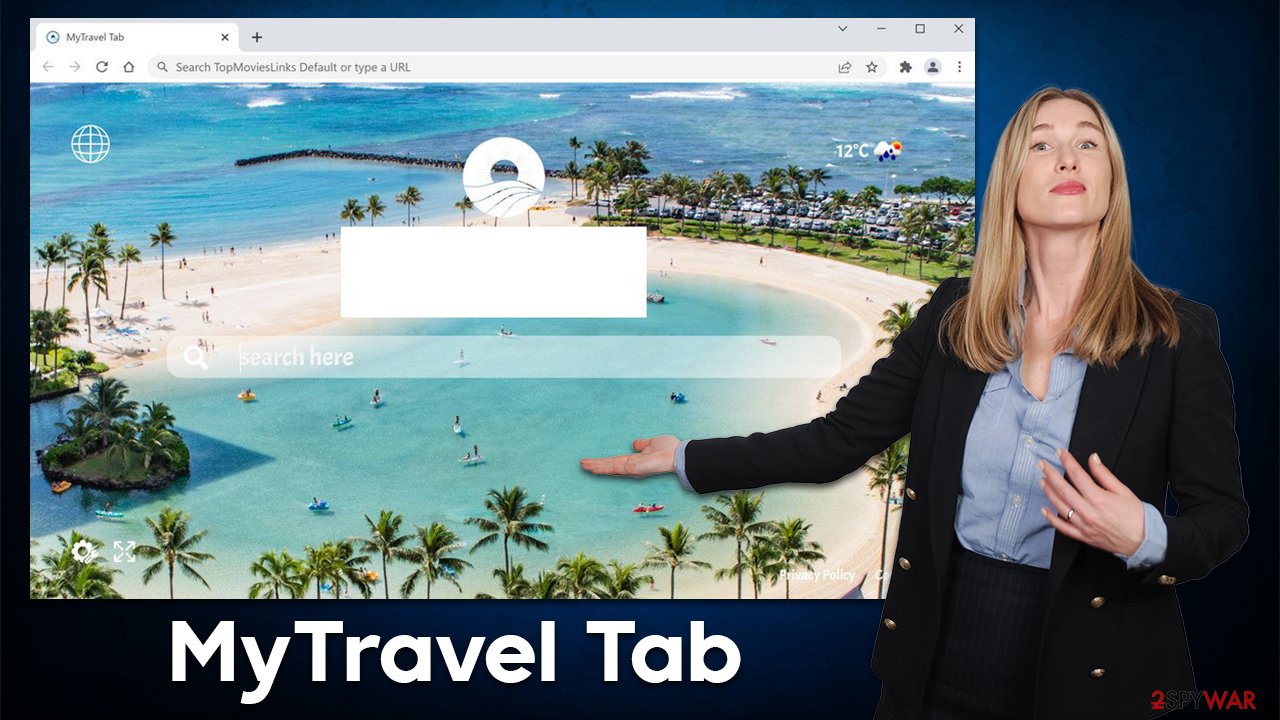Viewport: 1280px width, 720px height.
Task: Click the white banner box above search
Action: coord(493,272)
